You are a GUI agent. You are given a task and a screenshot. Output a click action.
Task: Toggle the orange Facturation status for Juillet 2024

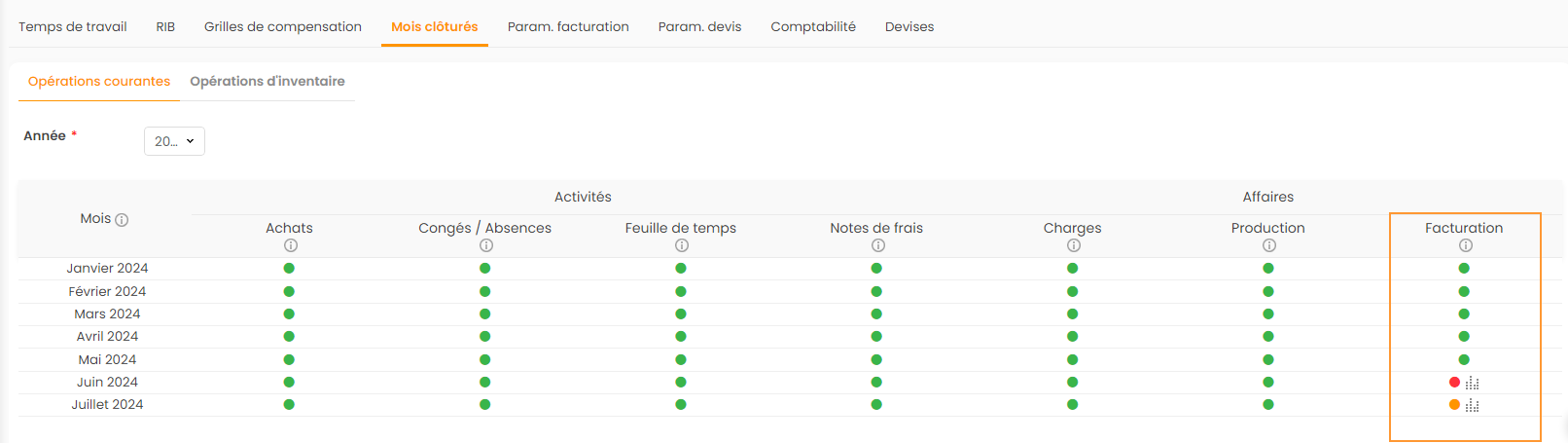[x=1454, y=405]
